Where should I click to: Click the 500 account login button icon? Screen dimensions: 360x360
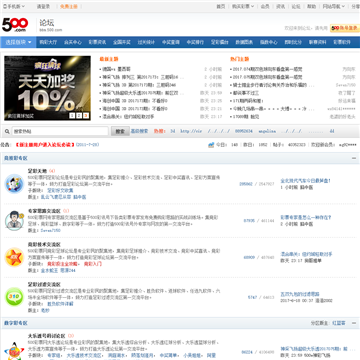(x=345, y=28)
